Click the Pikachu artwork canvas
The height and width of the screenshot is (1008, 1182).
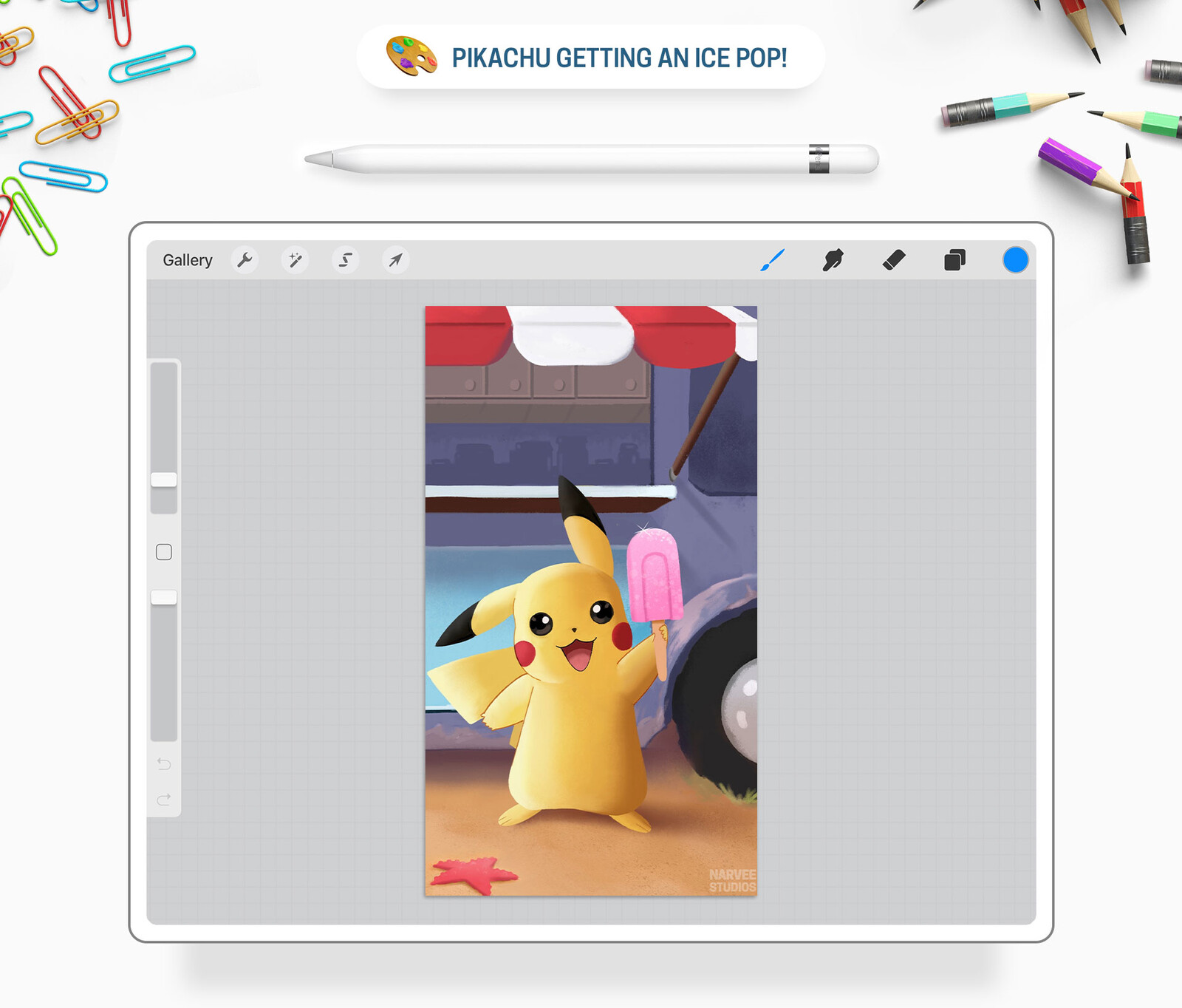coord(591,601)
